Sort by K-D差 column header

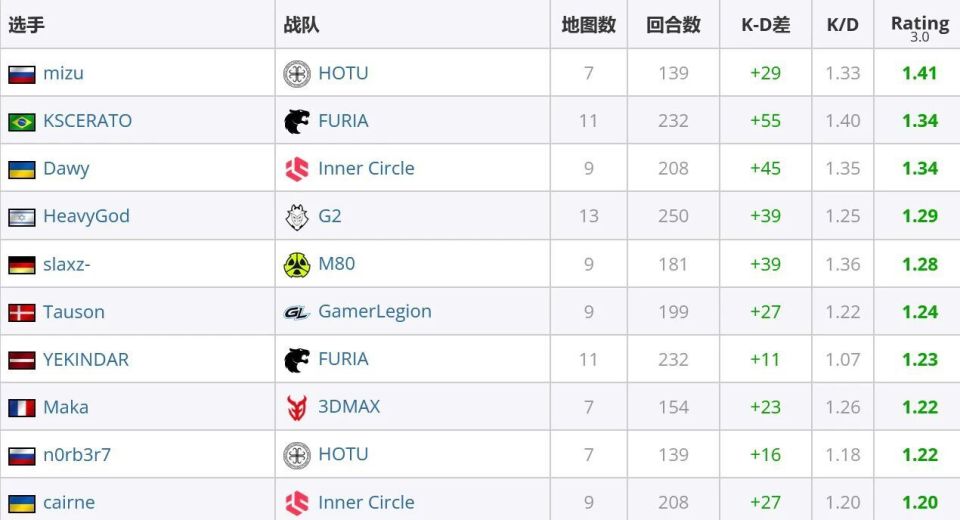[x=765, y=25]
